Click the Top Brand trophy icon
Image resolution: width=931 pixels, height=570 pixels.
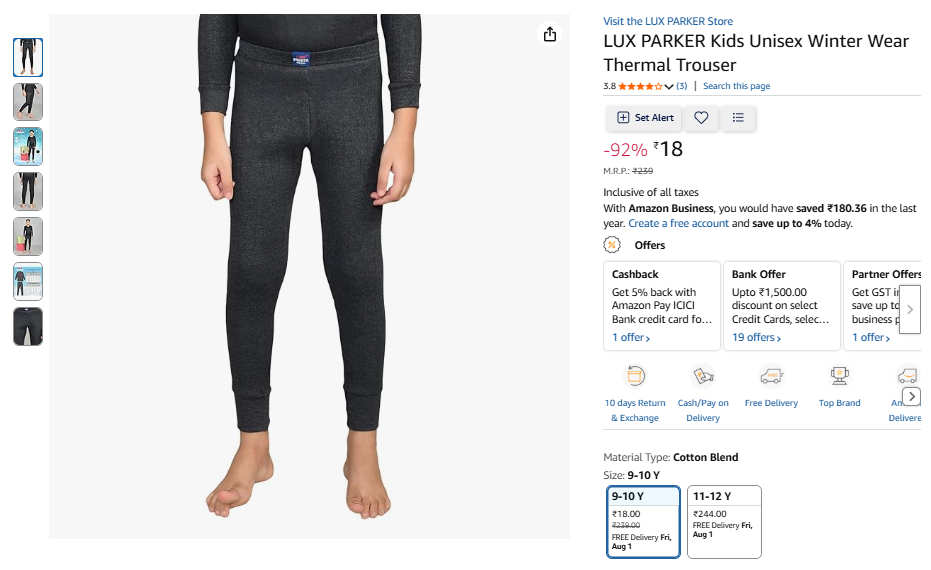839,376
